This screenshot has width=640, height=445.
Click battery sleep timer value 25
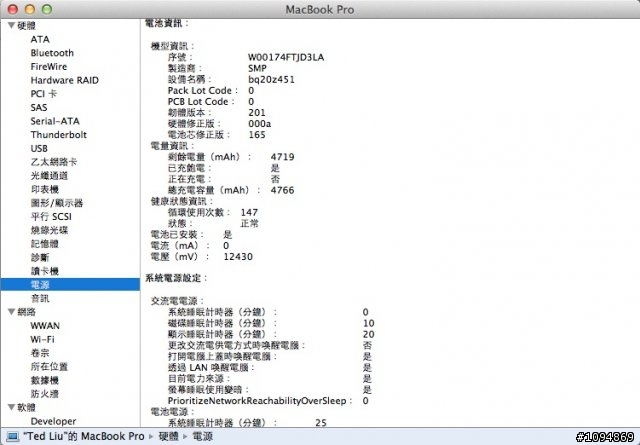(321, 423)
